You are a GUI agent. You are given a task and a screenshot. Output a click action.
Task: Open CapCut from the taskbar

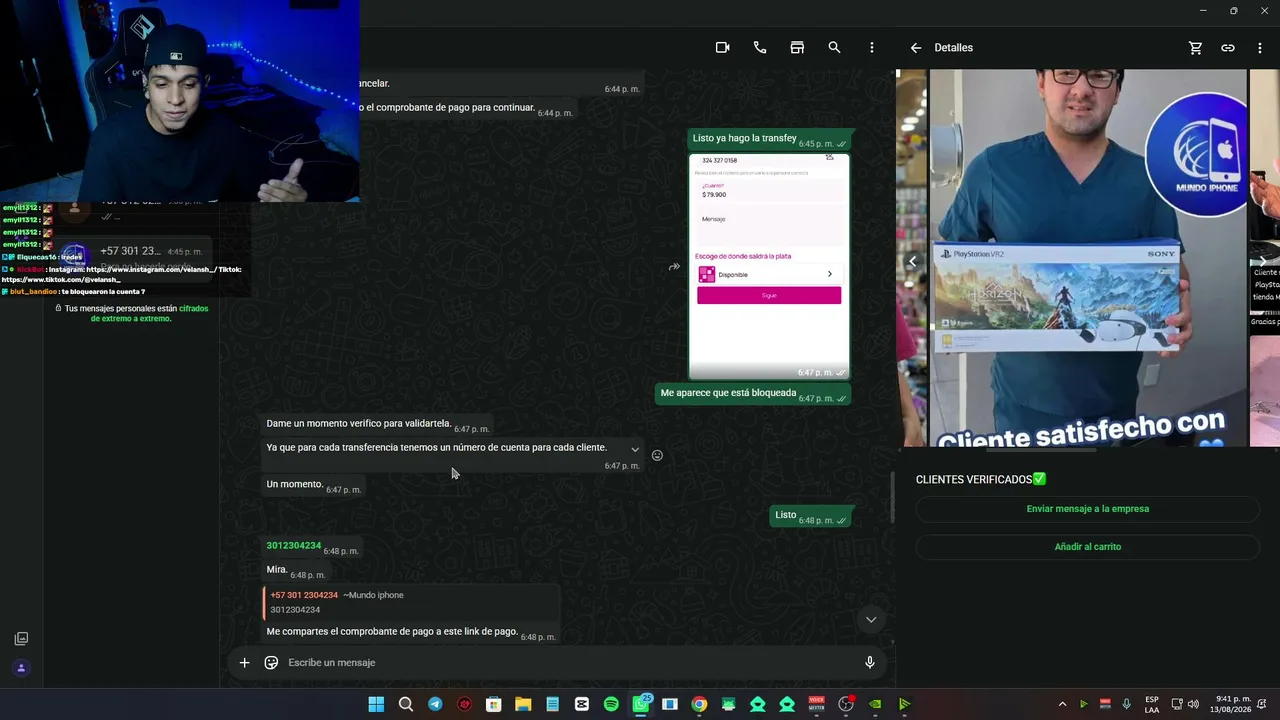[x=582, y=704]
